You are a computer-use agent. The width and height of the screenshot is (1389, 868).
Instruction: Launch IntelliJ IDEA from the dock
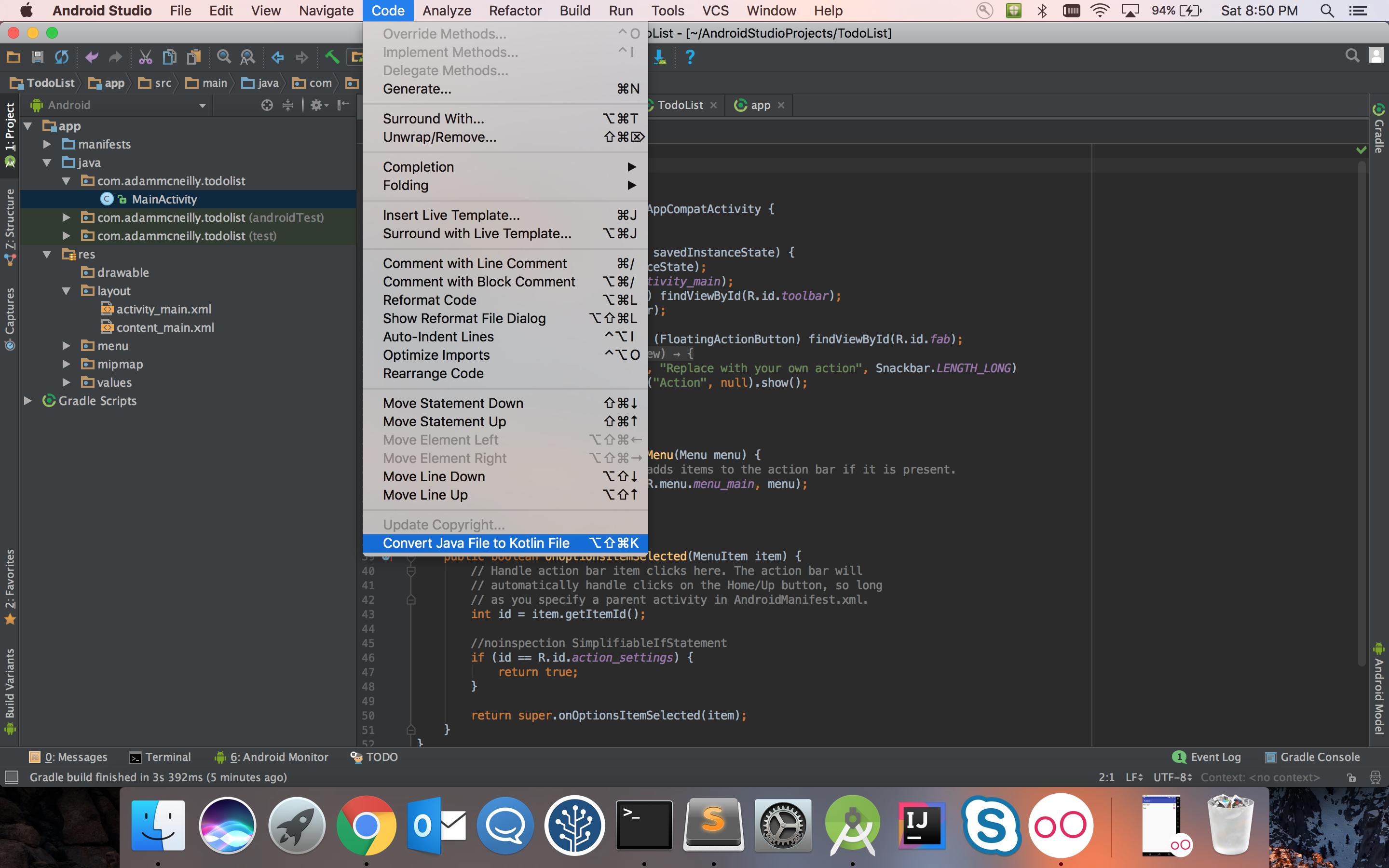[922, 826]
